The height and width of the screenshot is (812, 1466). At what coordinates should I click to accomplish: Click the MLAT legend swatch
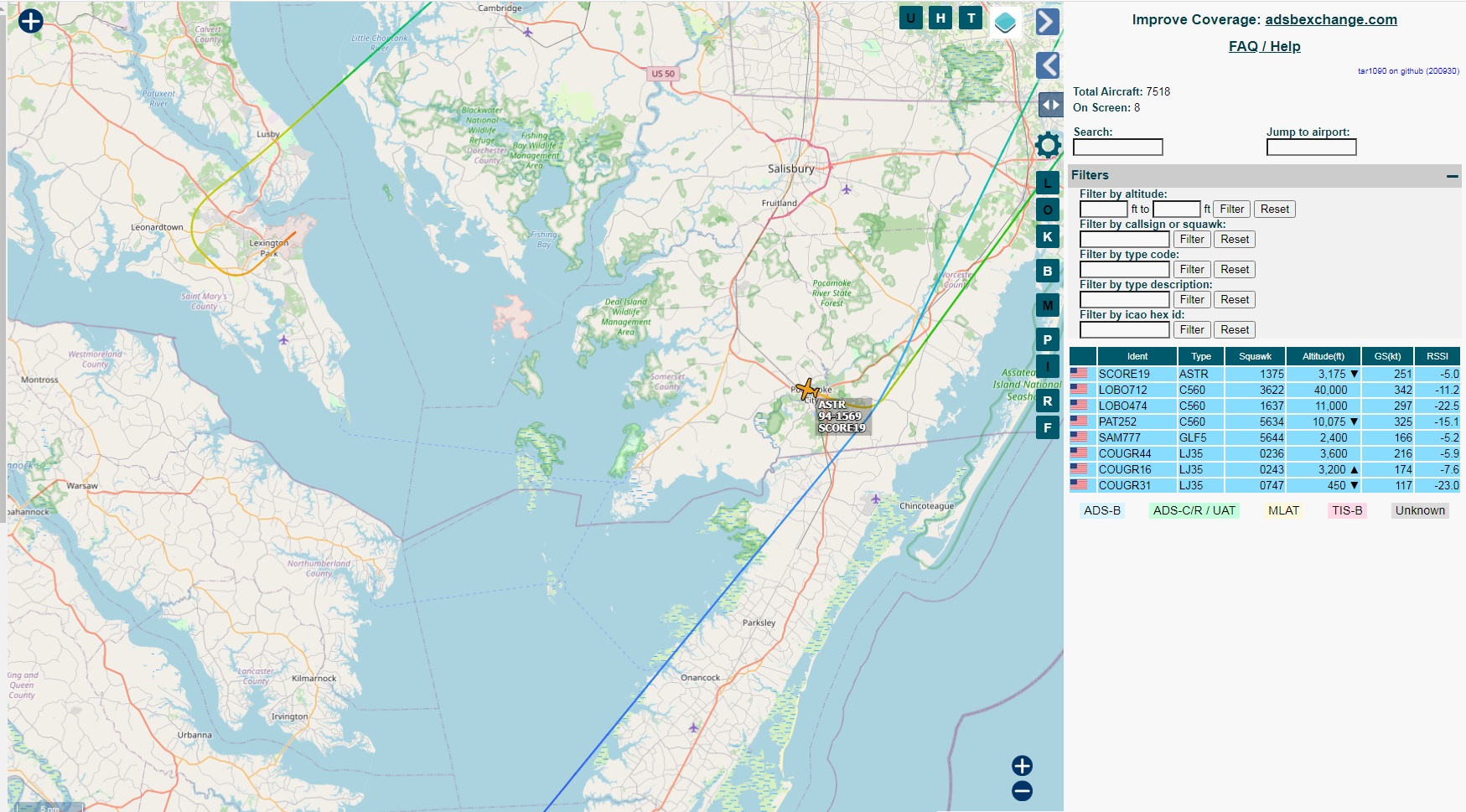click(1283, 510)
